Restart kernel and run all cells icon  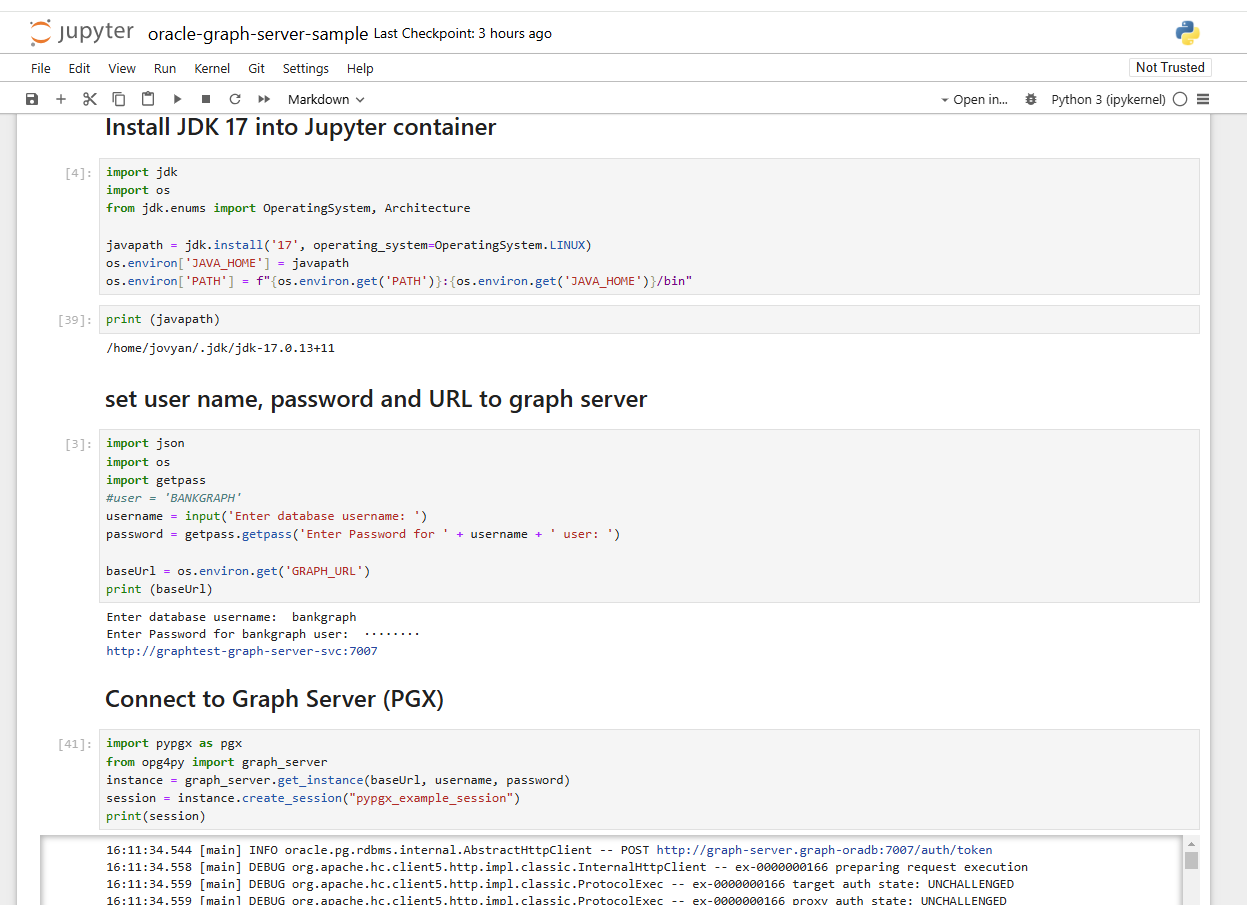(x=264, y=99)
